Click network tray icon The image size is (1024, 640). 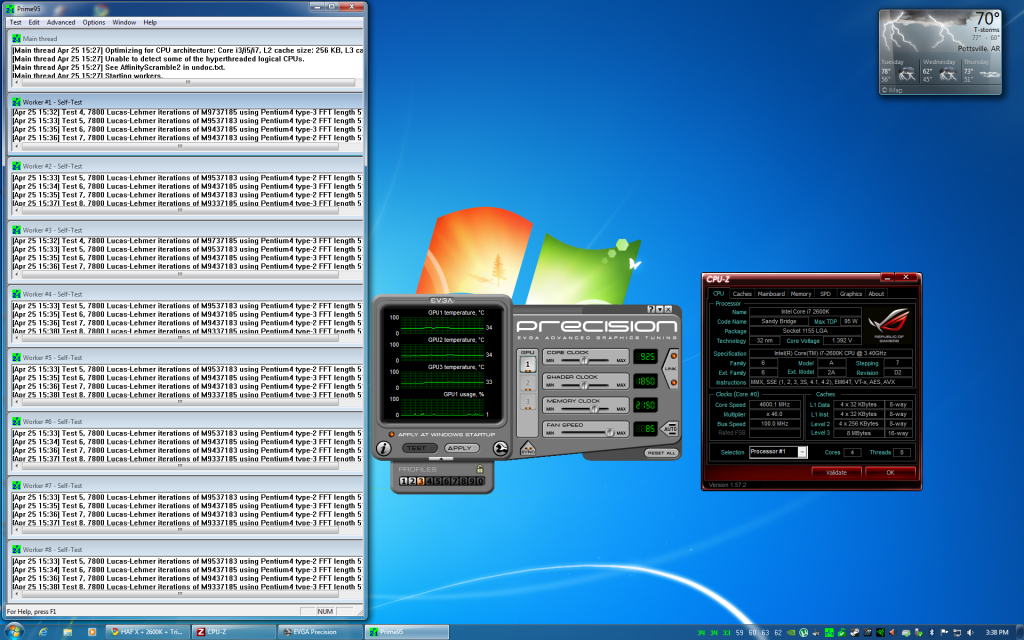(x=957, y=632)
